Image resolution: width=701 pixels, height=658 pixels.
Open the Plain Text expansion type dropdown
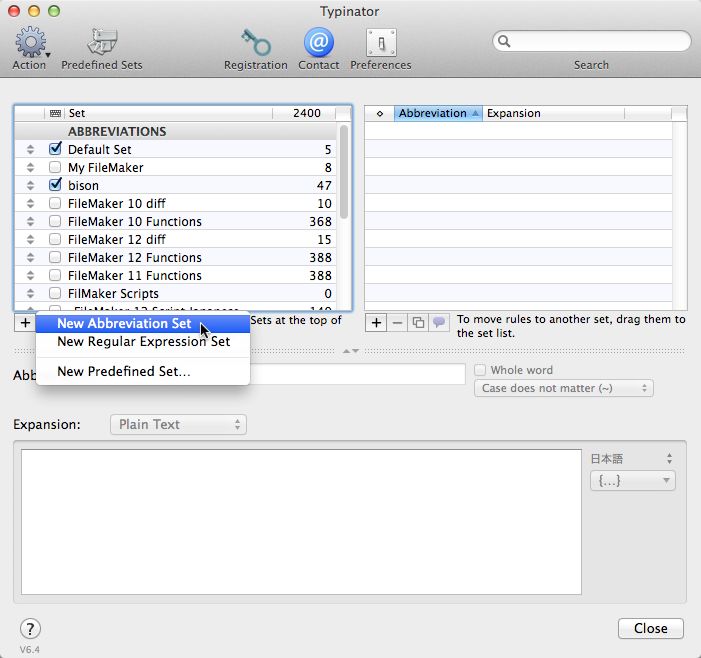tap(178, 424)
